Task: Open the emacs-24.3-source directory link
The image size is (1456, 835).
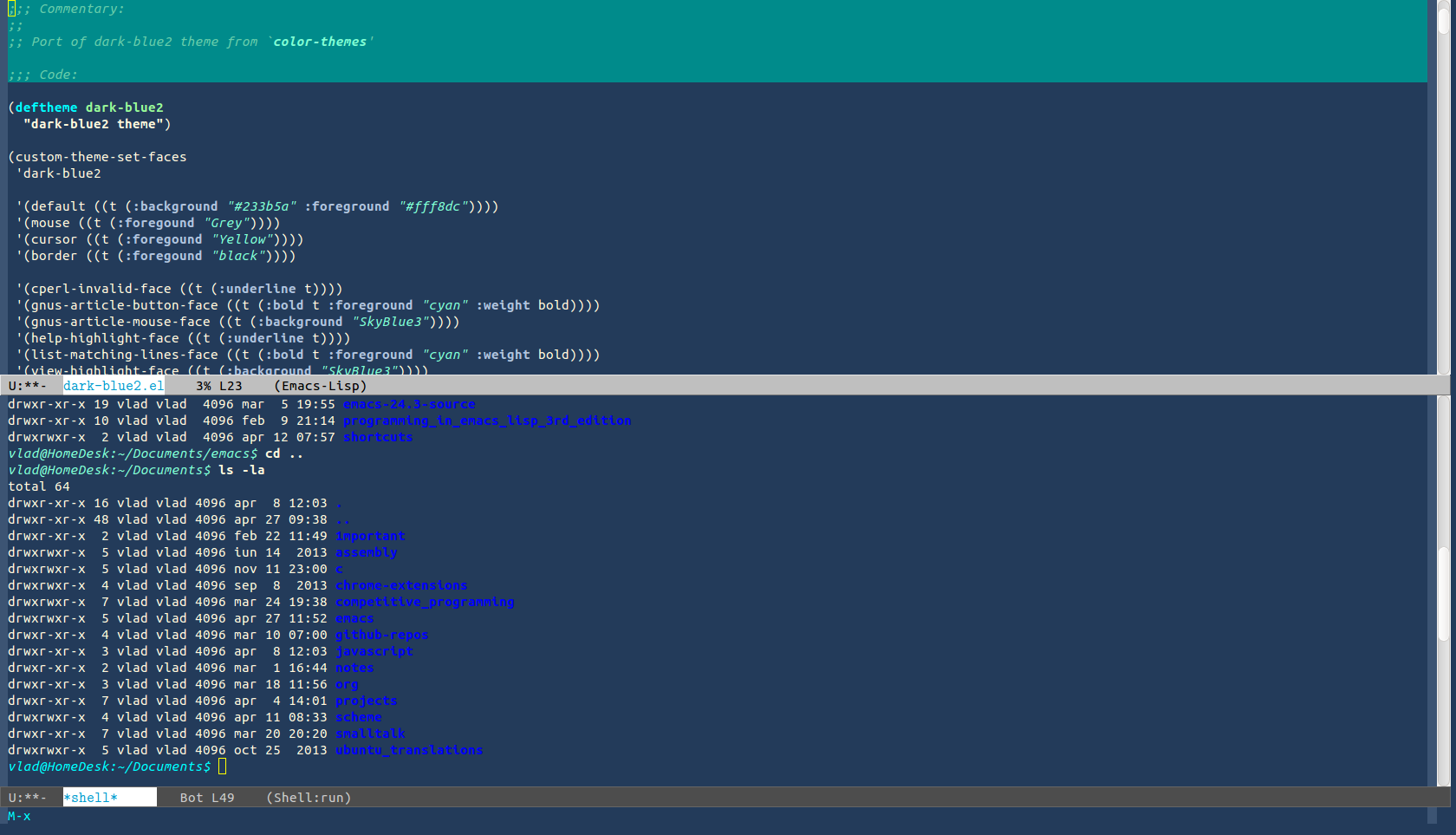Action: tap(409, 404)
